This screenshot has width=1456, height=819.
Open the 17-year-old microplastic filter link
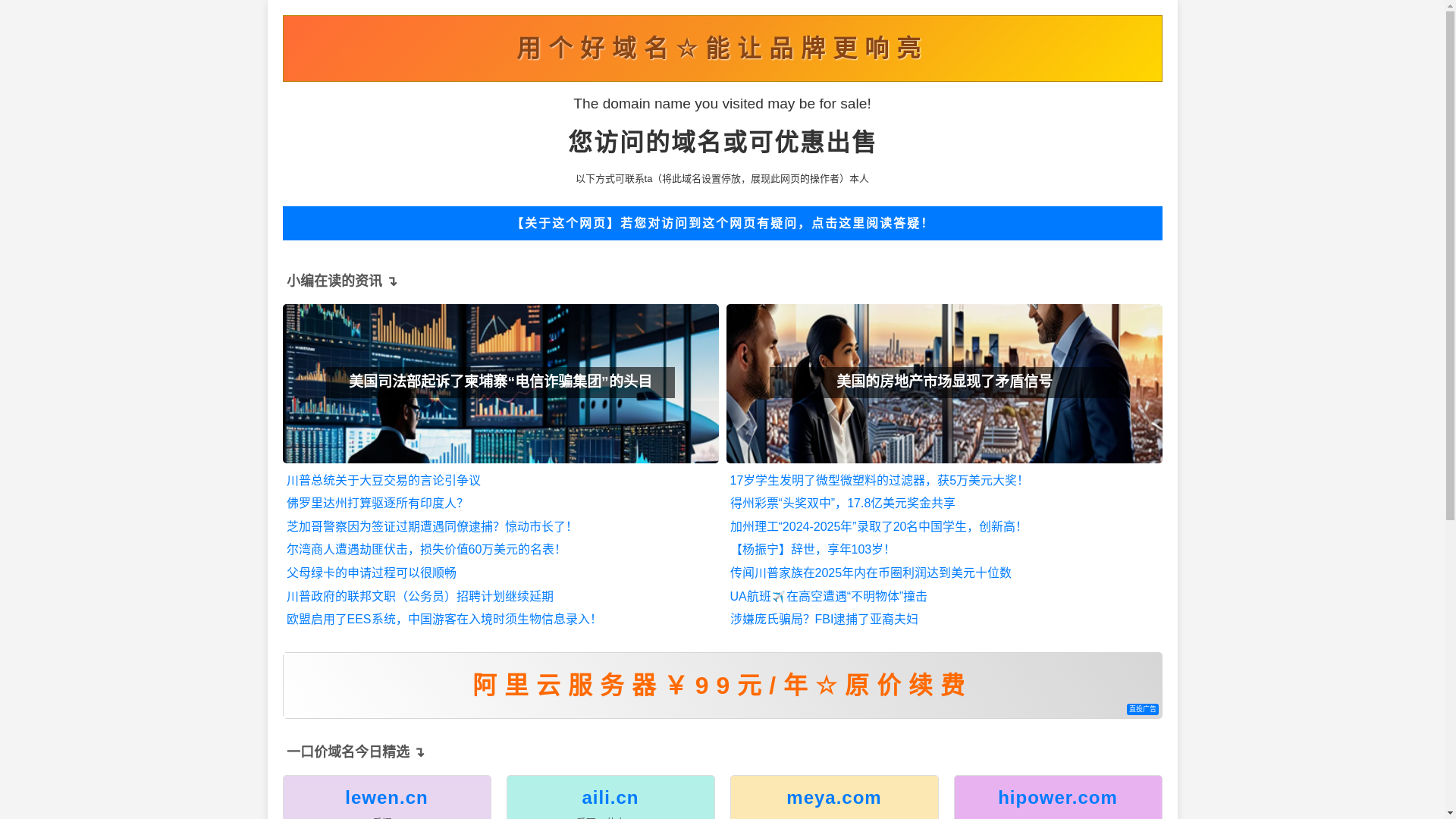875,481
